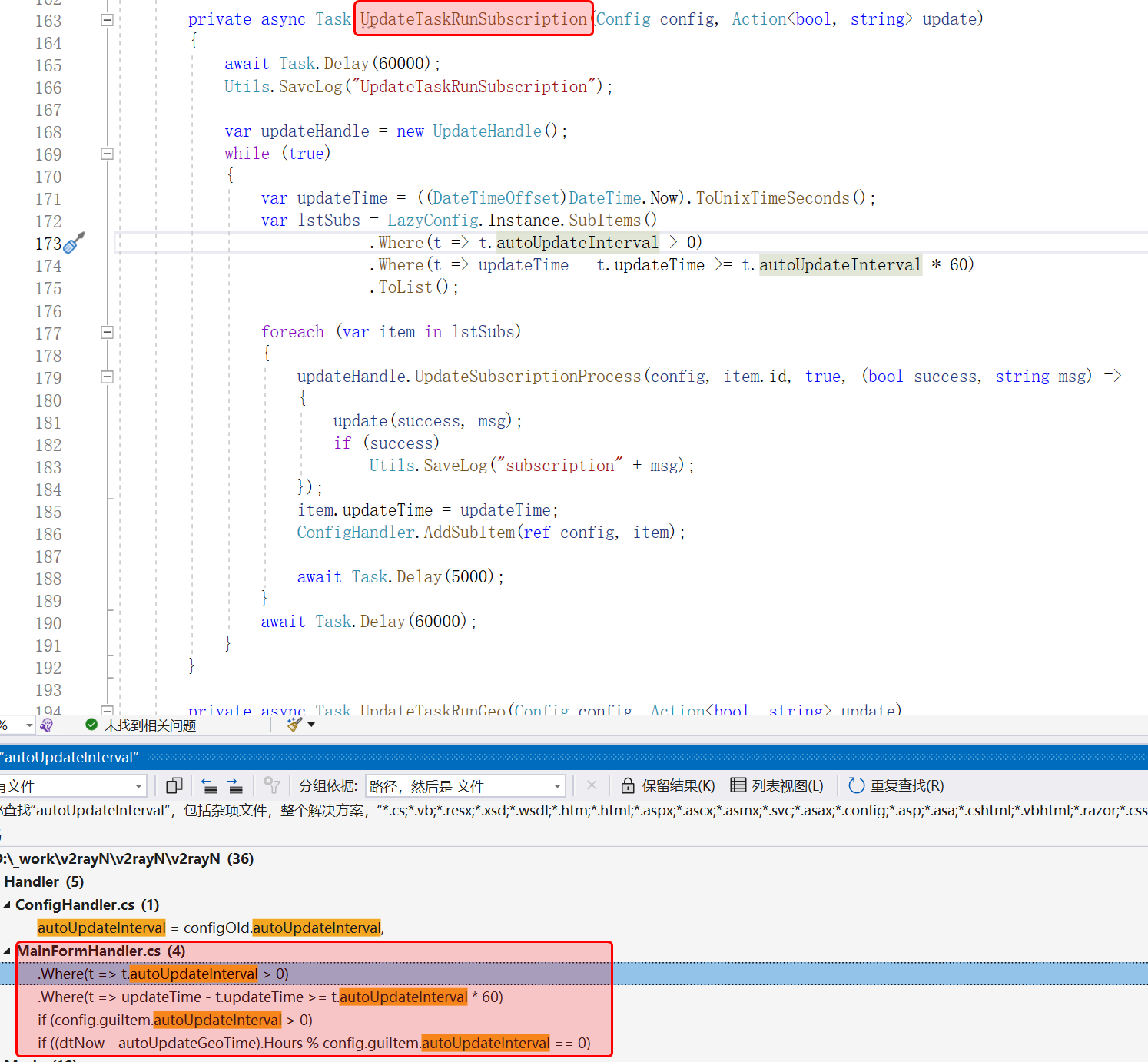The image size is (1148, 1062).
Task: Open the code cleanup dropdown arrow
Action: click(x=311, y=725)
